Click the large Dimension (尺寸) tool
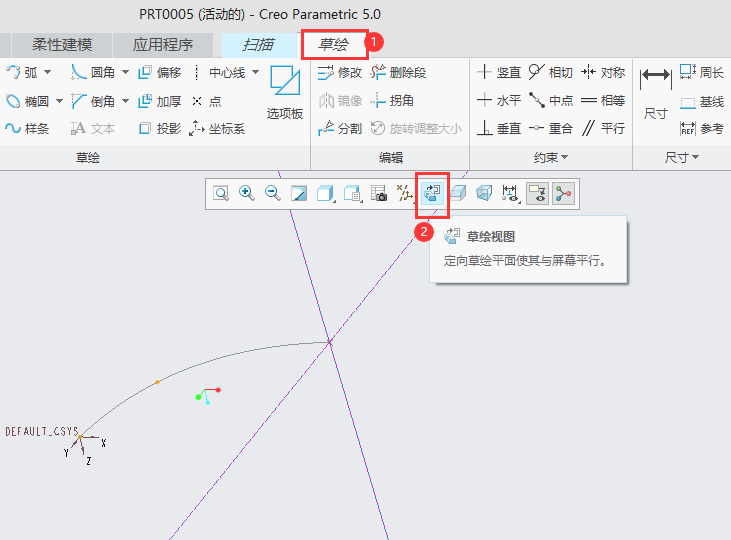The height and width of the screenshot is (540, 731). click(655, 93)
